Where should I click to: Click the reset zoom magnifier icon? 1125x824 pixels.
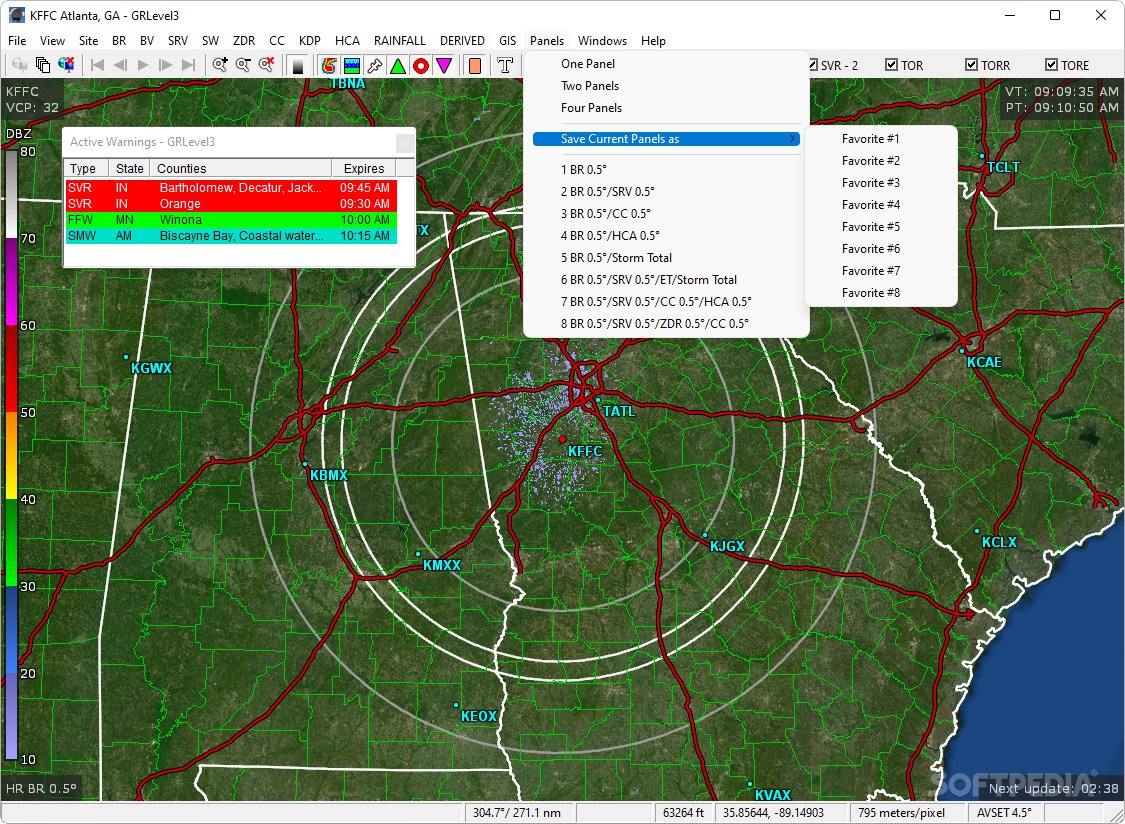click(266, 65)
